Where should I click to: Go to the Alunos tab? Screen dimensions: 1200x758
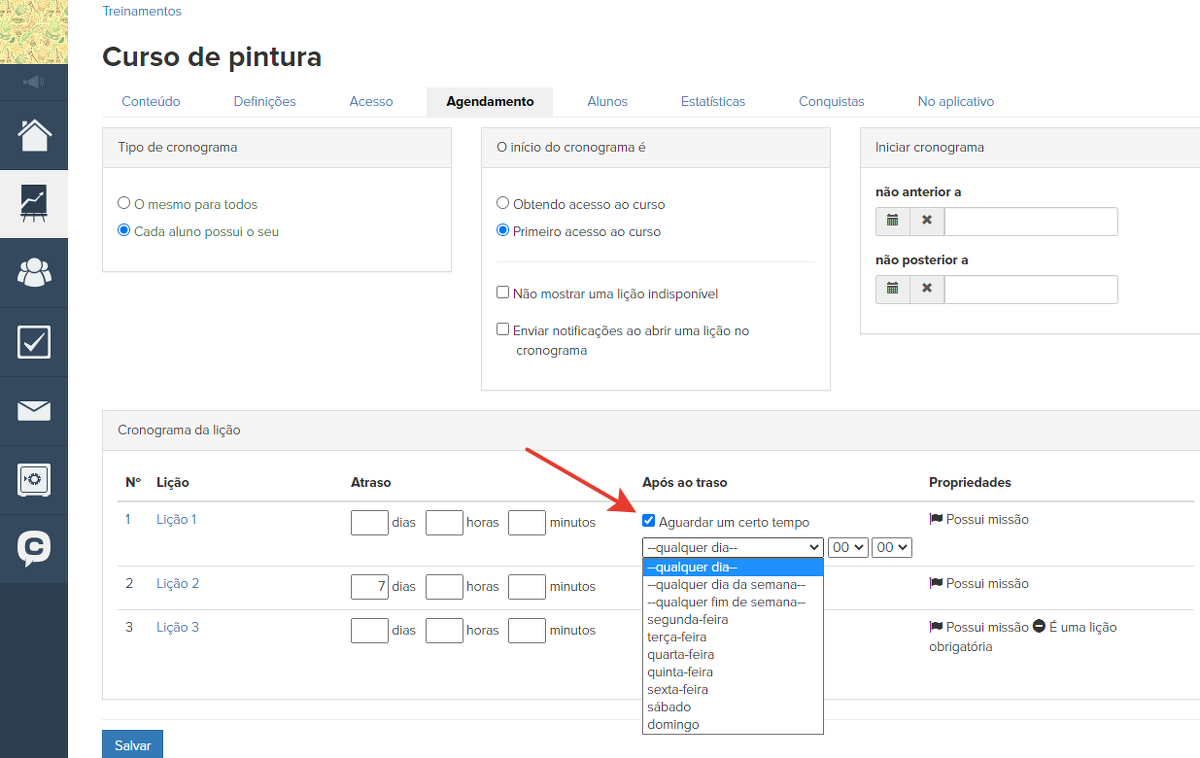tap(607, 101)
